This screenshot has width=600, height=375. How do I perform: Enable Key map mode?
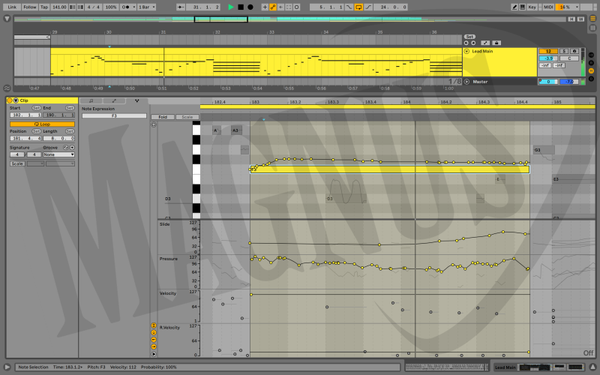click(532, 7)
